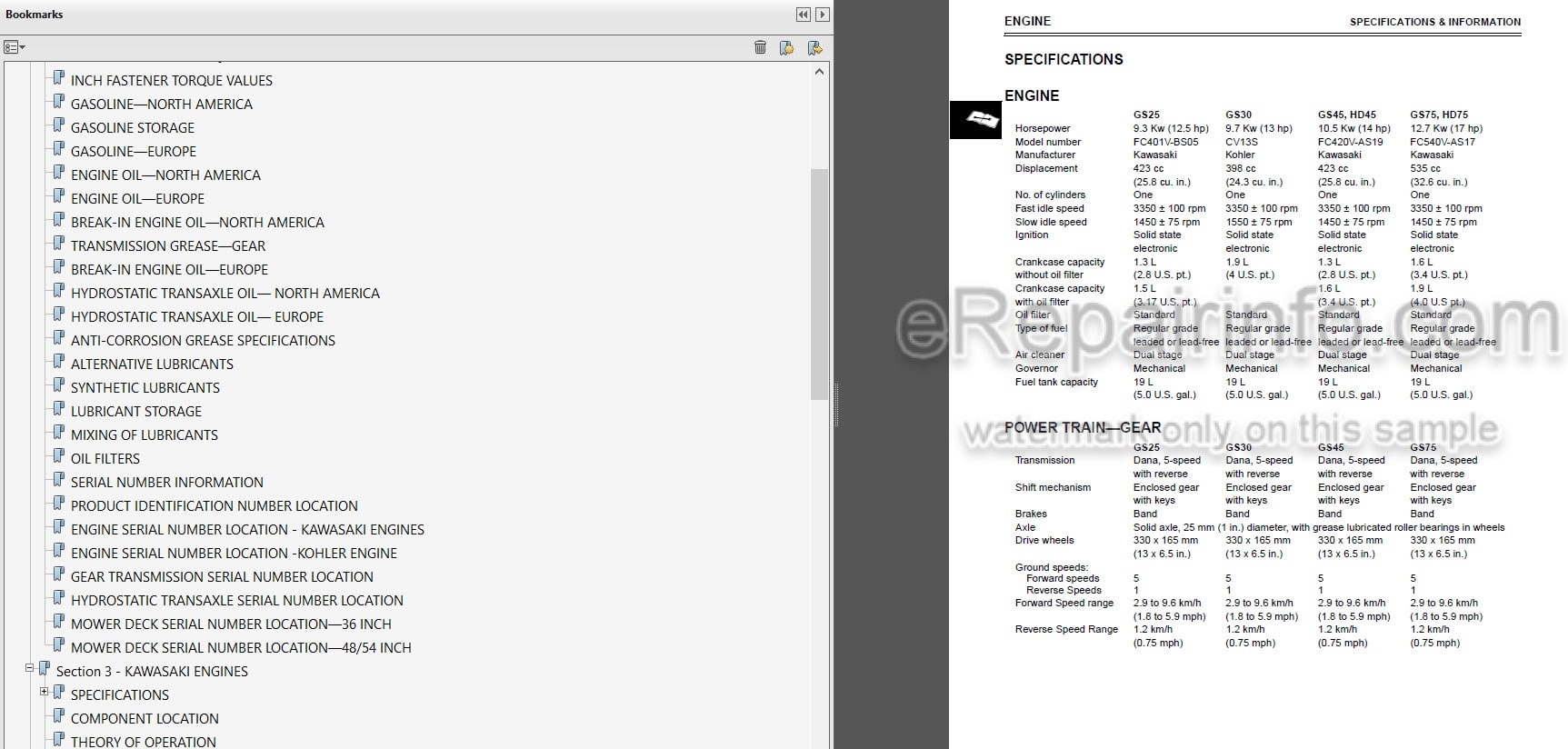The image size is (1568, 749).
Task: Collapse Section 3 - Kawasaki Engines node
Action: coord(29,668)
